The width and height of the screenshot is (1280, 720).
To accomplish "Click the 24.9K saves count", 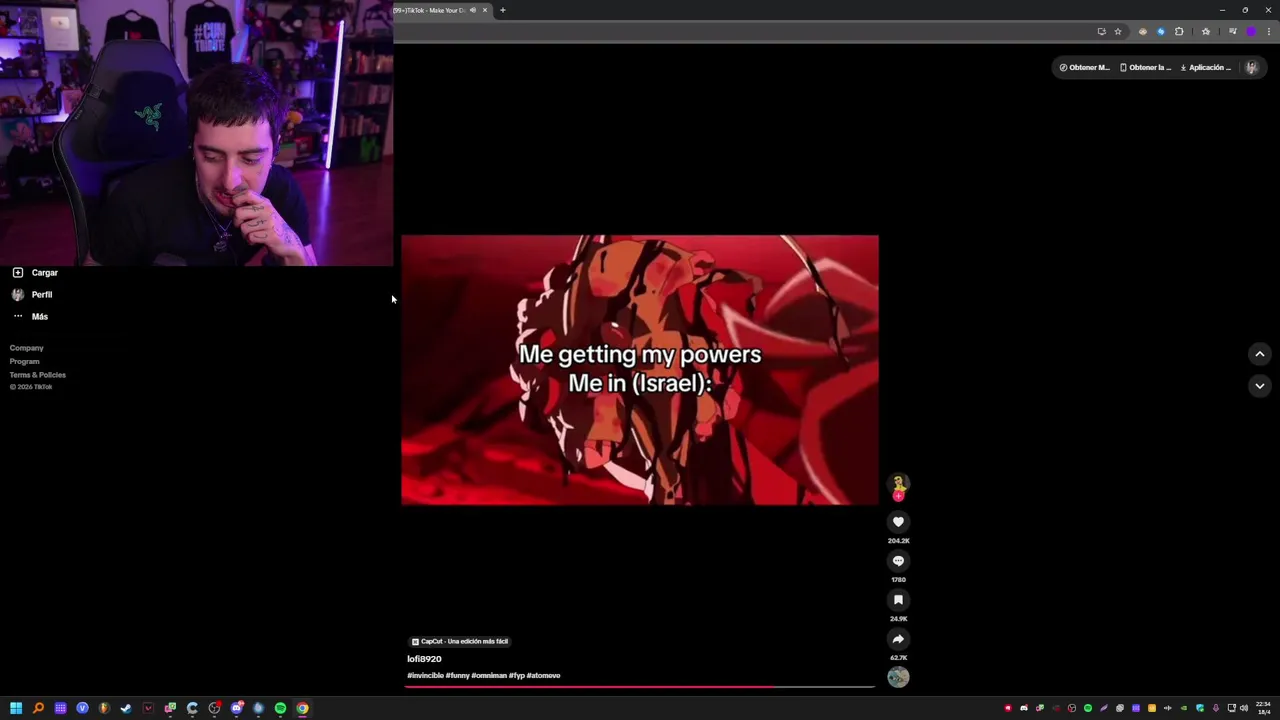I will click(898, 619).
